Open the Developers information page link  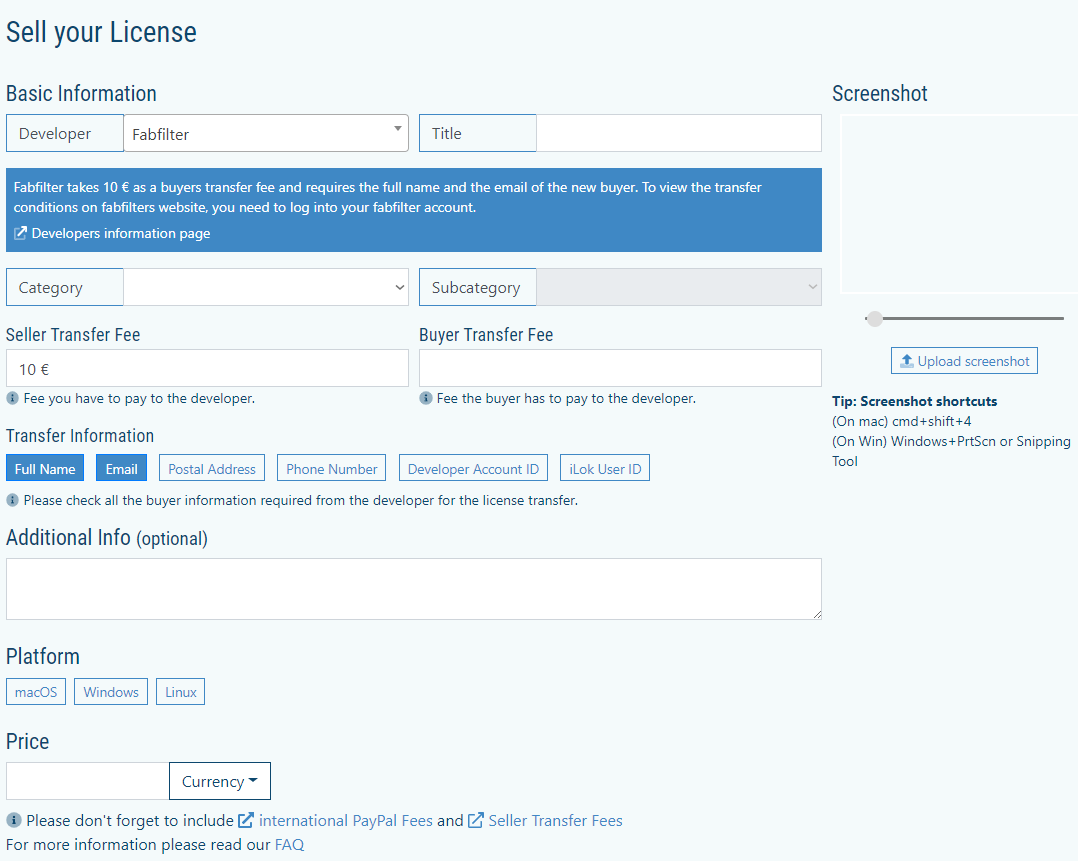click(121, 233)
